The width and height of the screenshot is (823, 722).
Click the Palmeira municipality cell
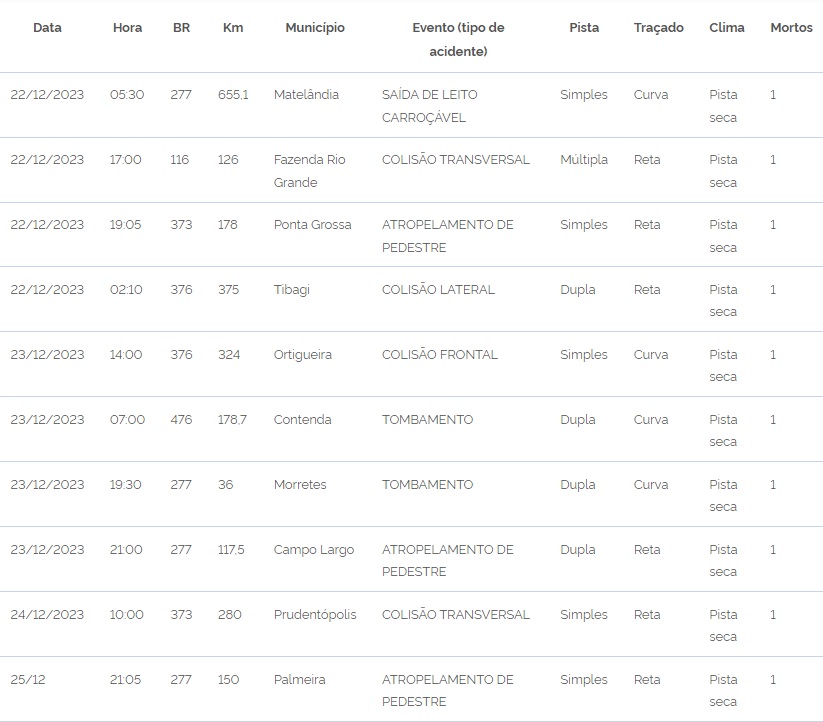click(299, 680)
